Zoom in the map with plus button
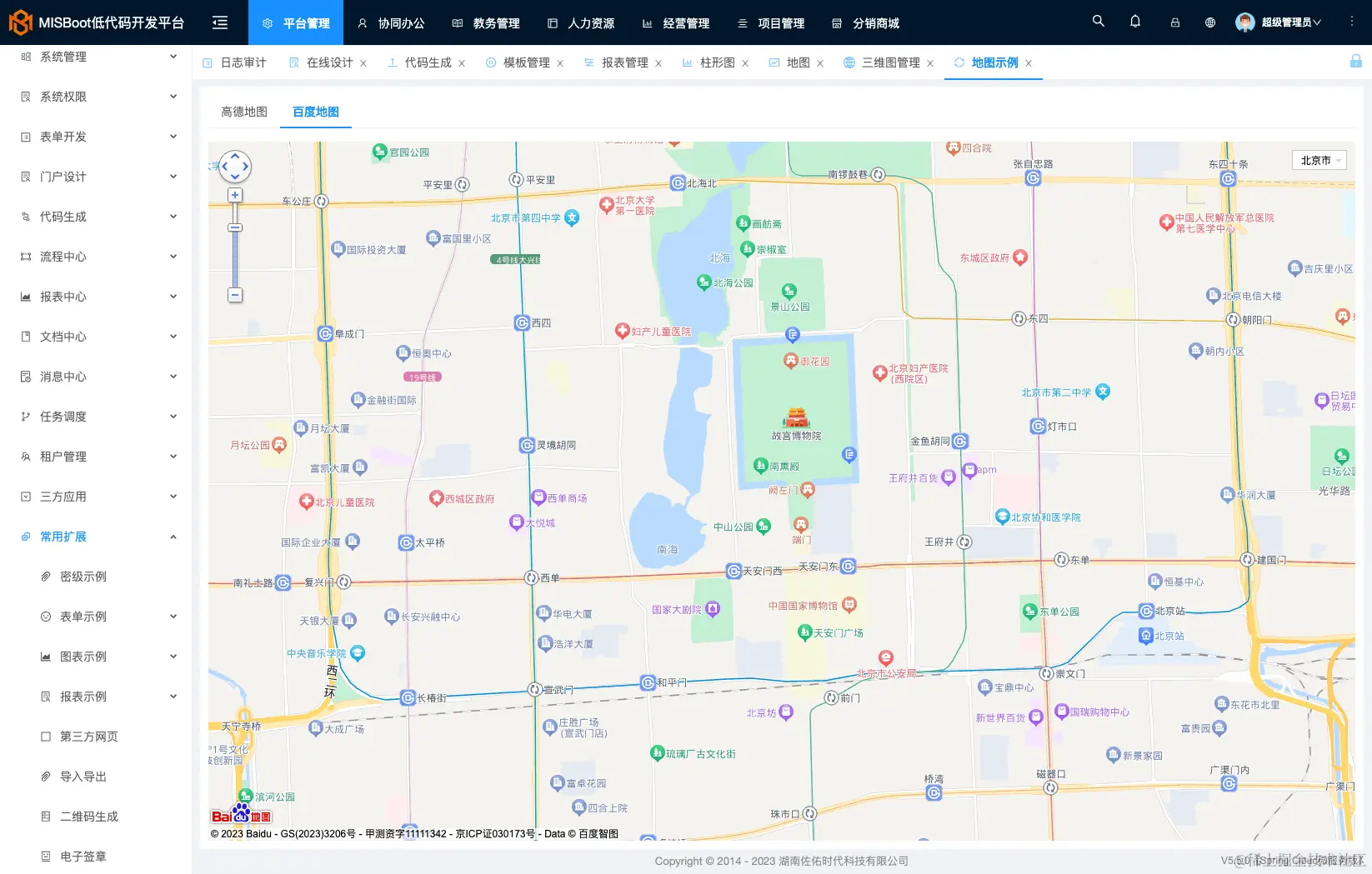Viewport: 1372px width, 874px height. coord(235,195)
